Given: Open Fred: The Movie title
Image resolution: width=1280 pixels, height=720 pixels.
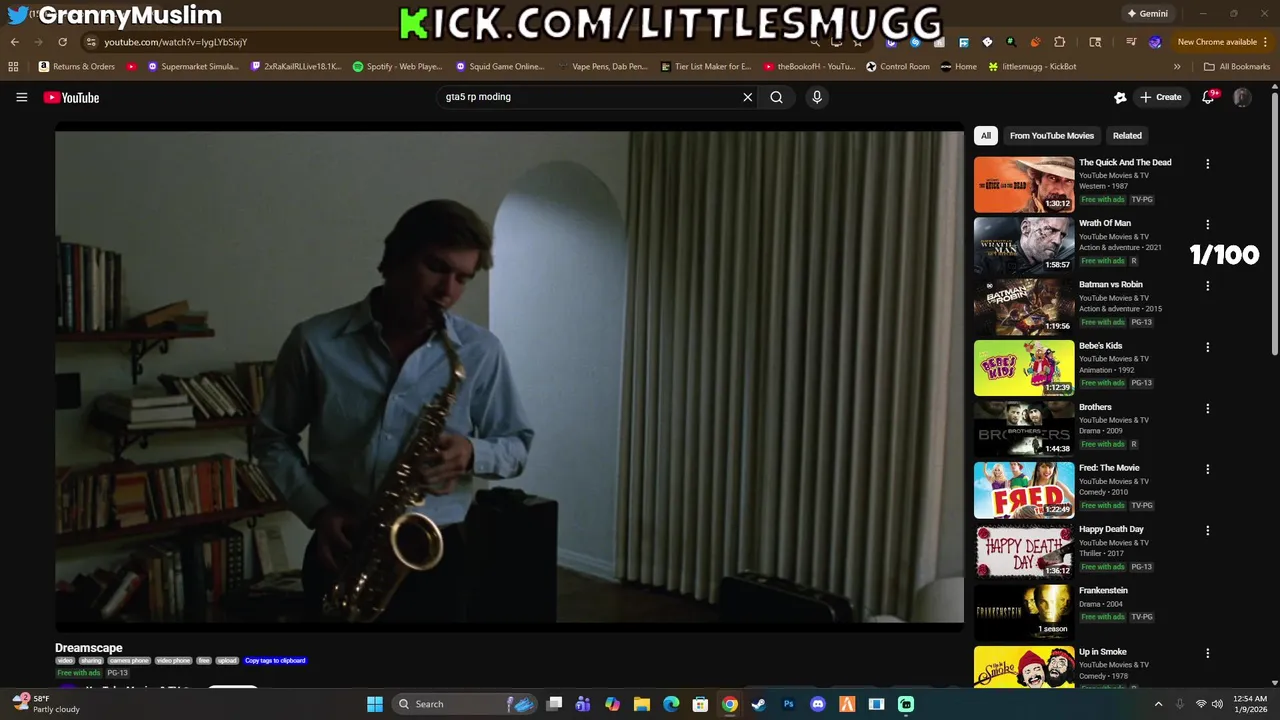Looking at the screenshot, I should [1109, 468].
